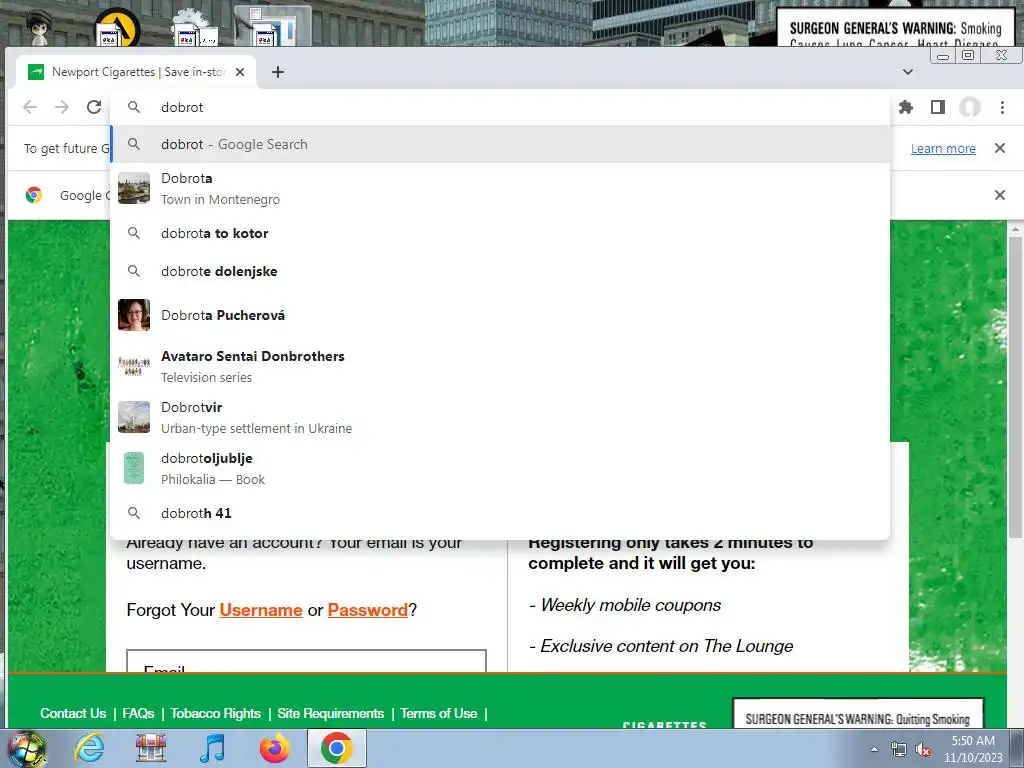Open Terms of Use footer link
1024x768 pixels.
pos(439,713)
